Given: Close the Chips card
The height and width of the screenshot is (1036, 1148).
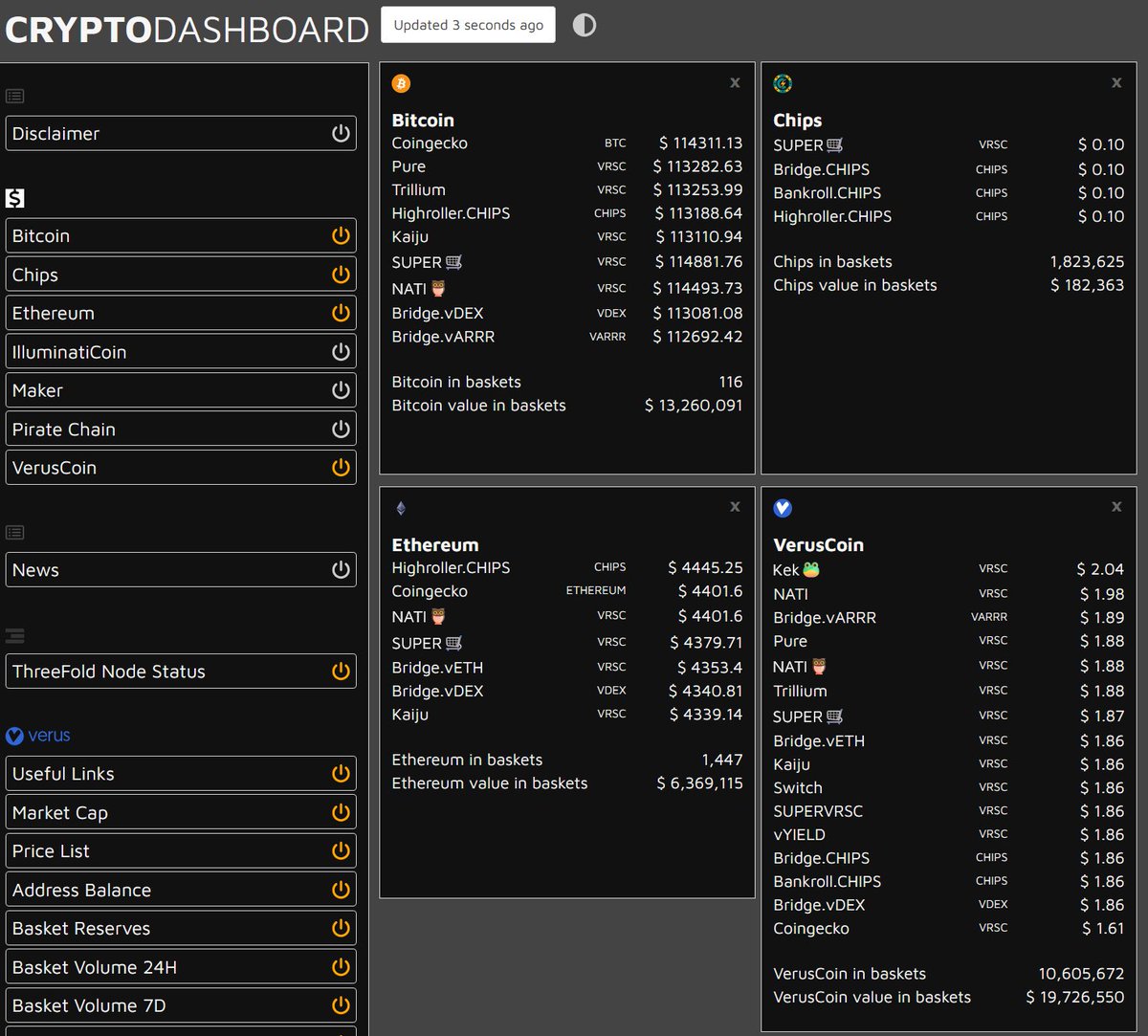Looking at the screenshot, I should [1116, 82].
